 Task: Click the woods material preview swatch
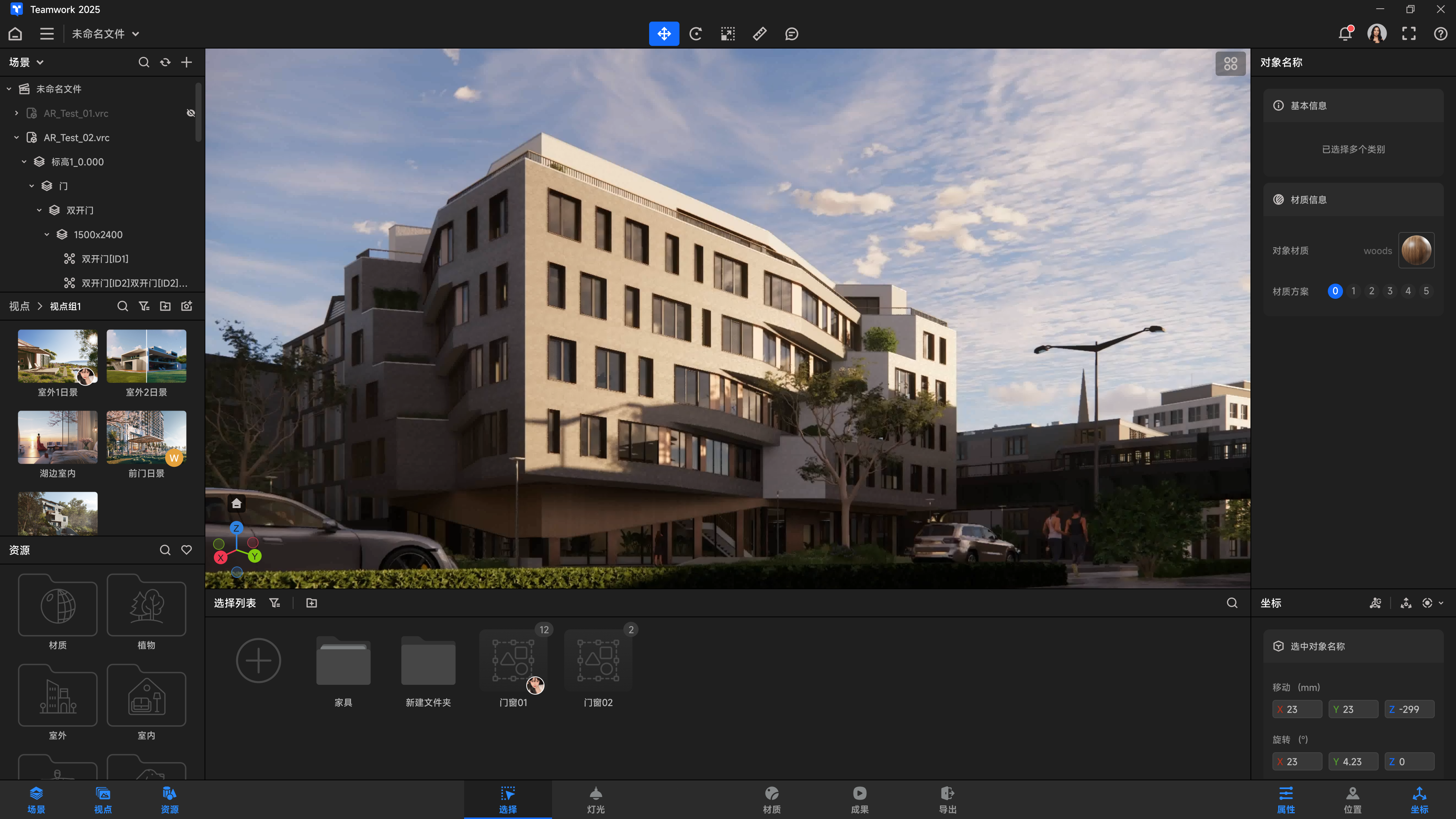[x=1416, y=250]
